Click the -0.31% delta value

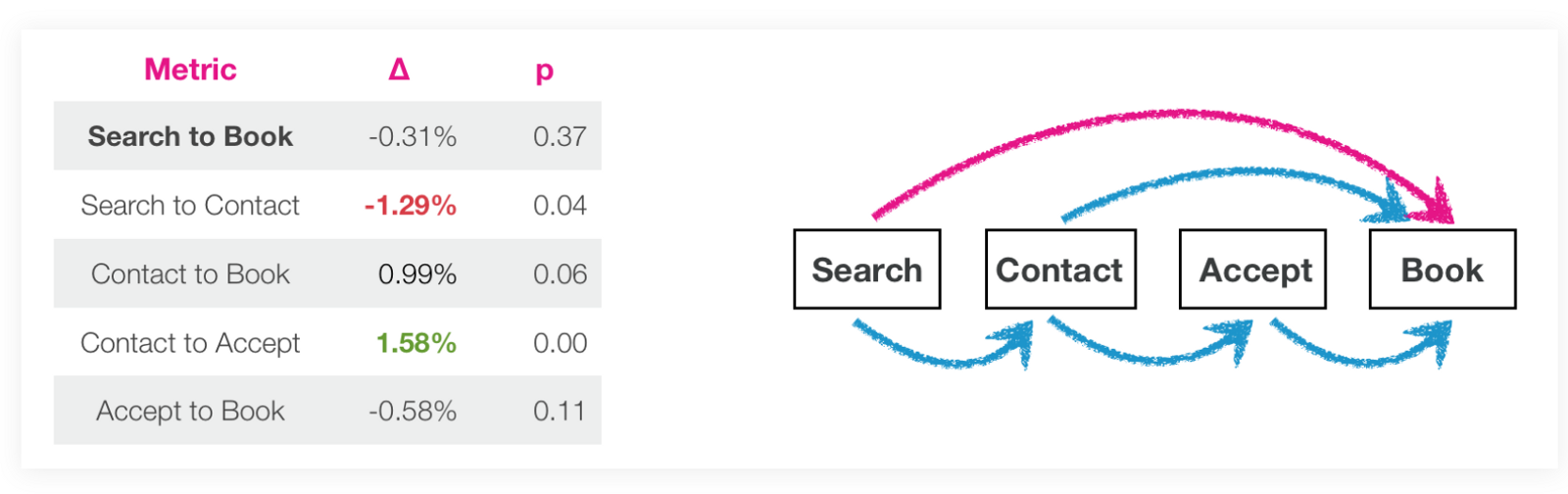[x=413, y=136]
